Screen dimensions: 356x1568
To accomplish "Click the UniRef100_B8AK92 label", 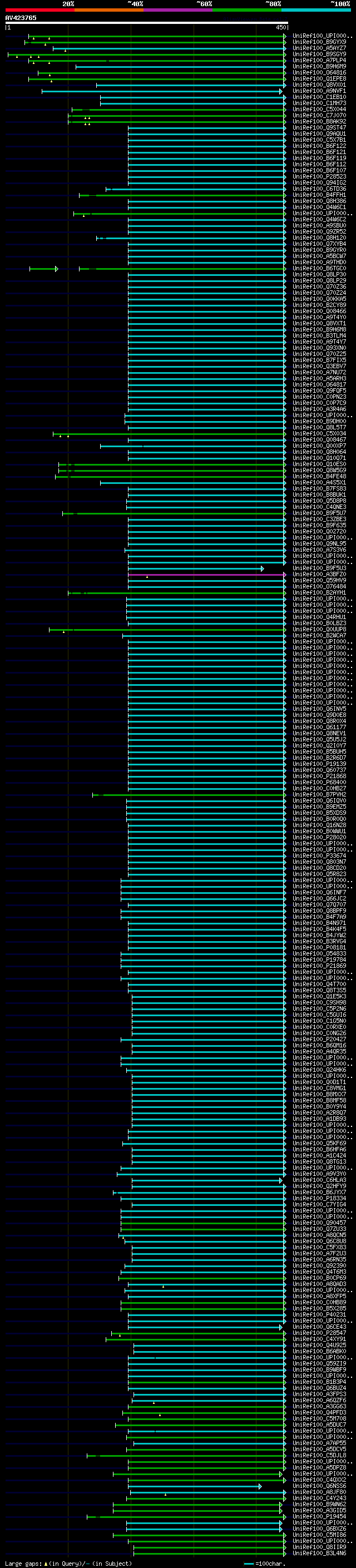I will click(319, 122).
